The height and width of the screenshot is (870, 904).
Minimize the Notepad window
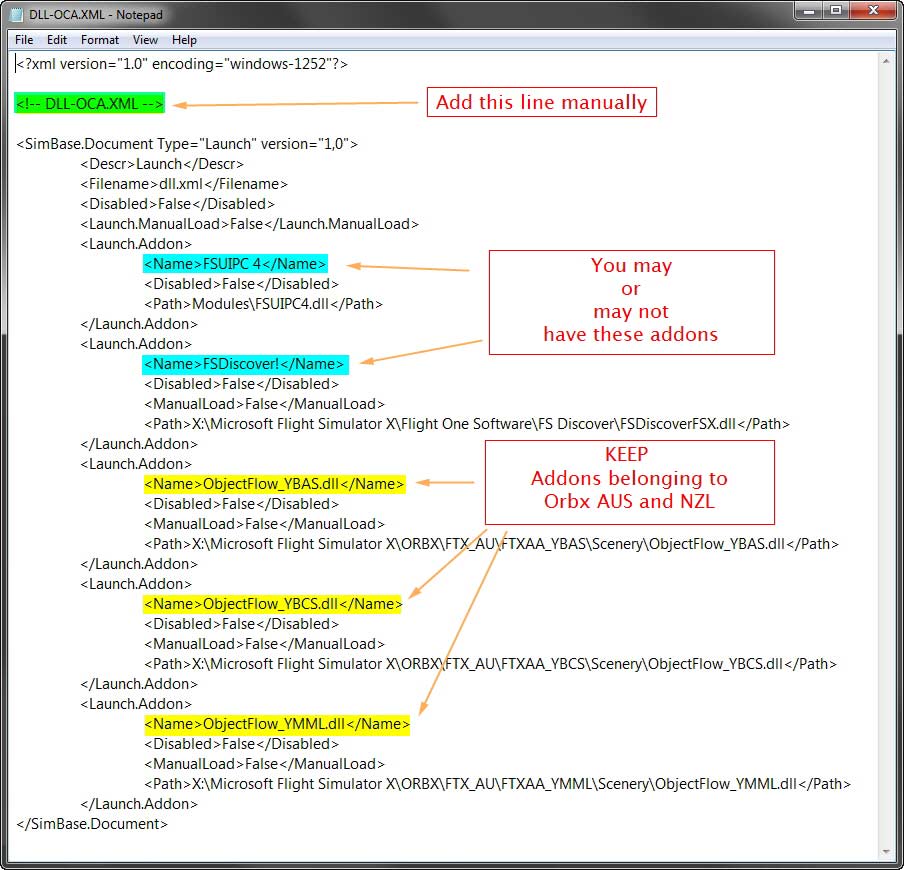tap(809, 11)
